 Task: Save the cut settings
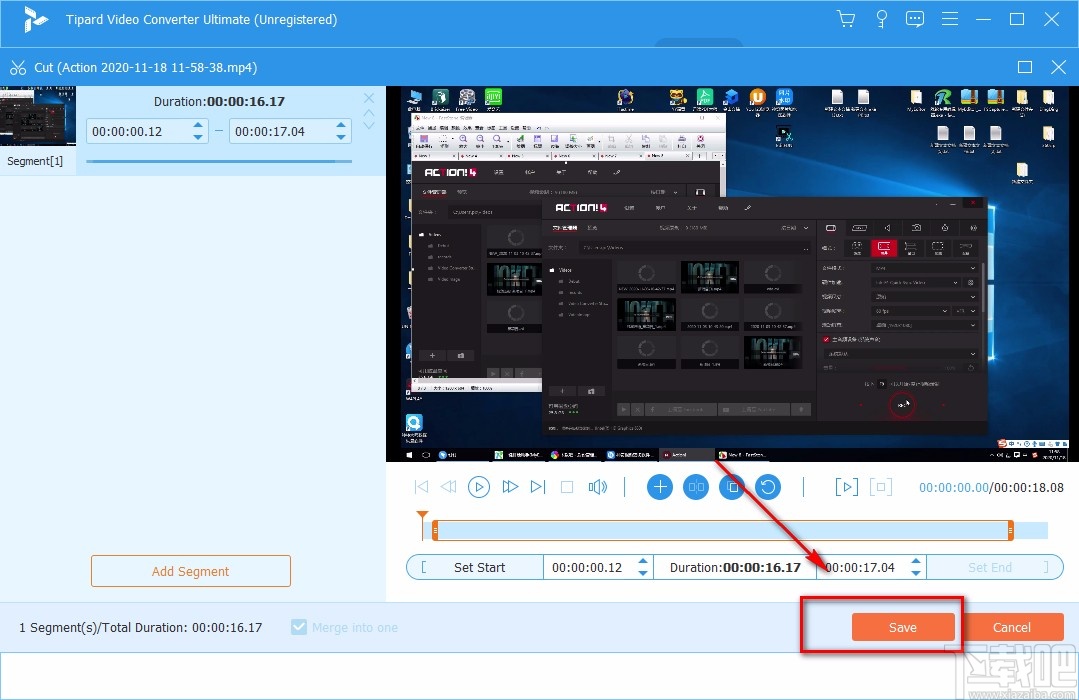902,627
